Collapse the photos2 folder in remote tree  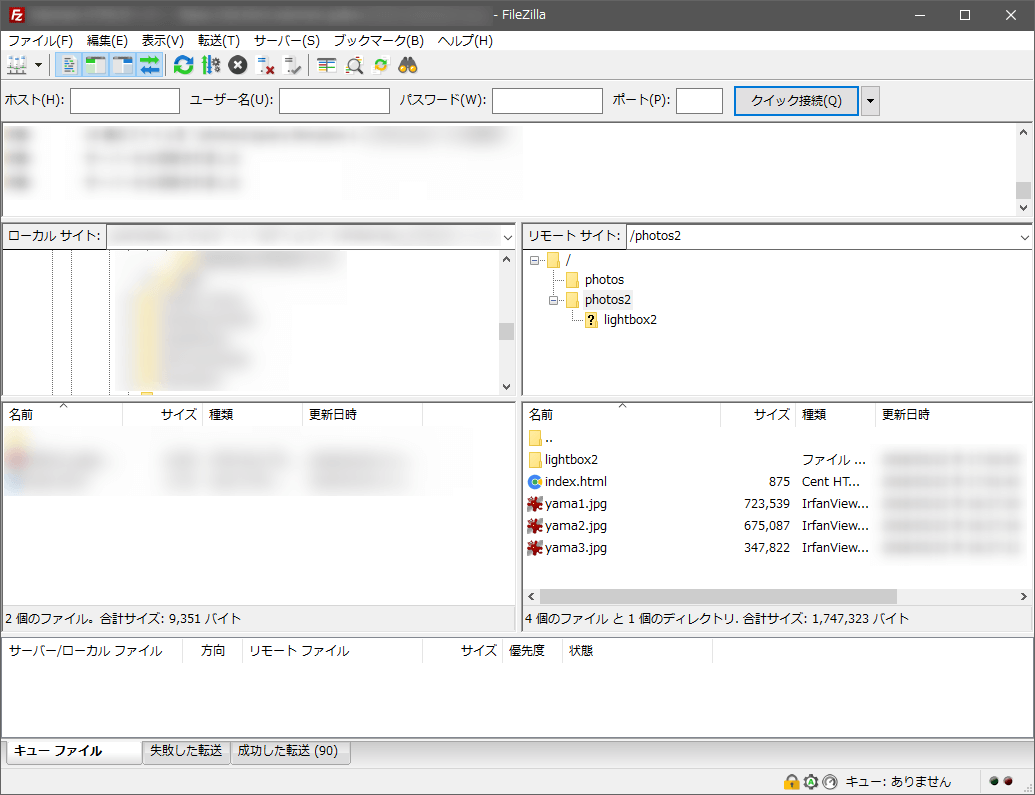click(553, 300)
